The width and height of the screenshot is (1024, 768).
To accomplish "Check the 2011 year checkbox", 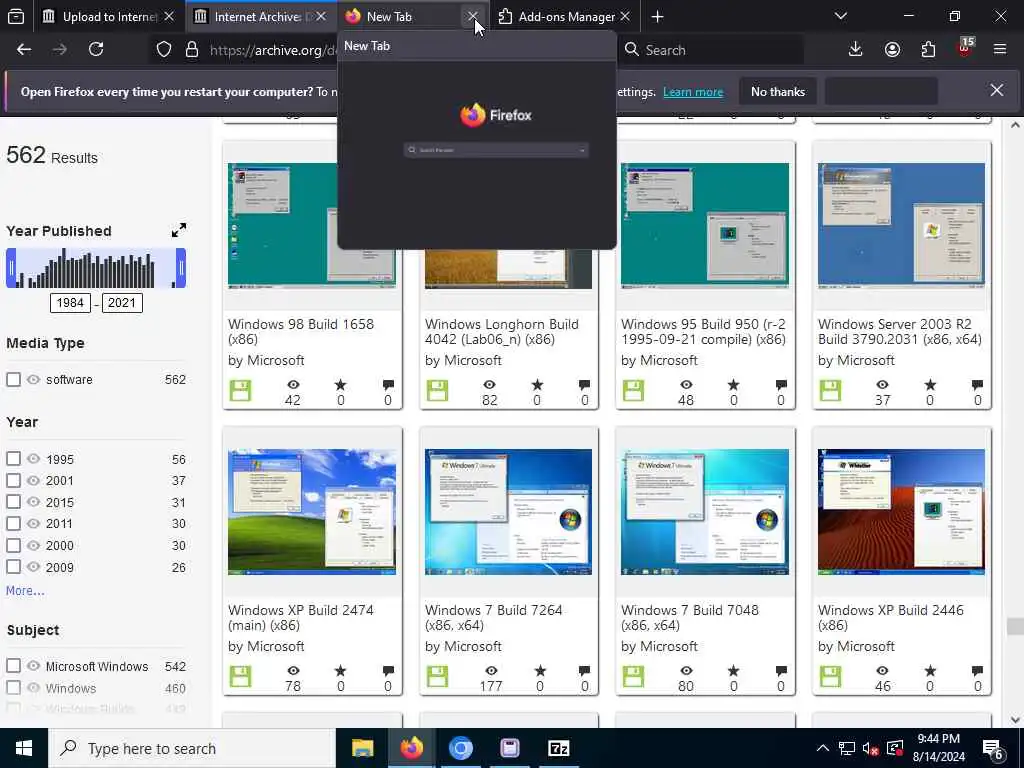I will click(13, 523).
